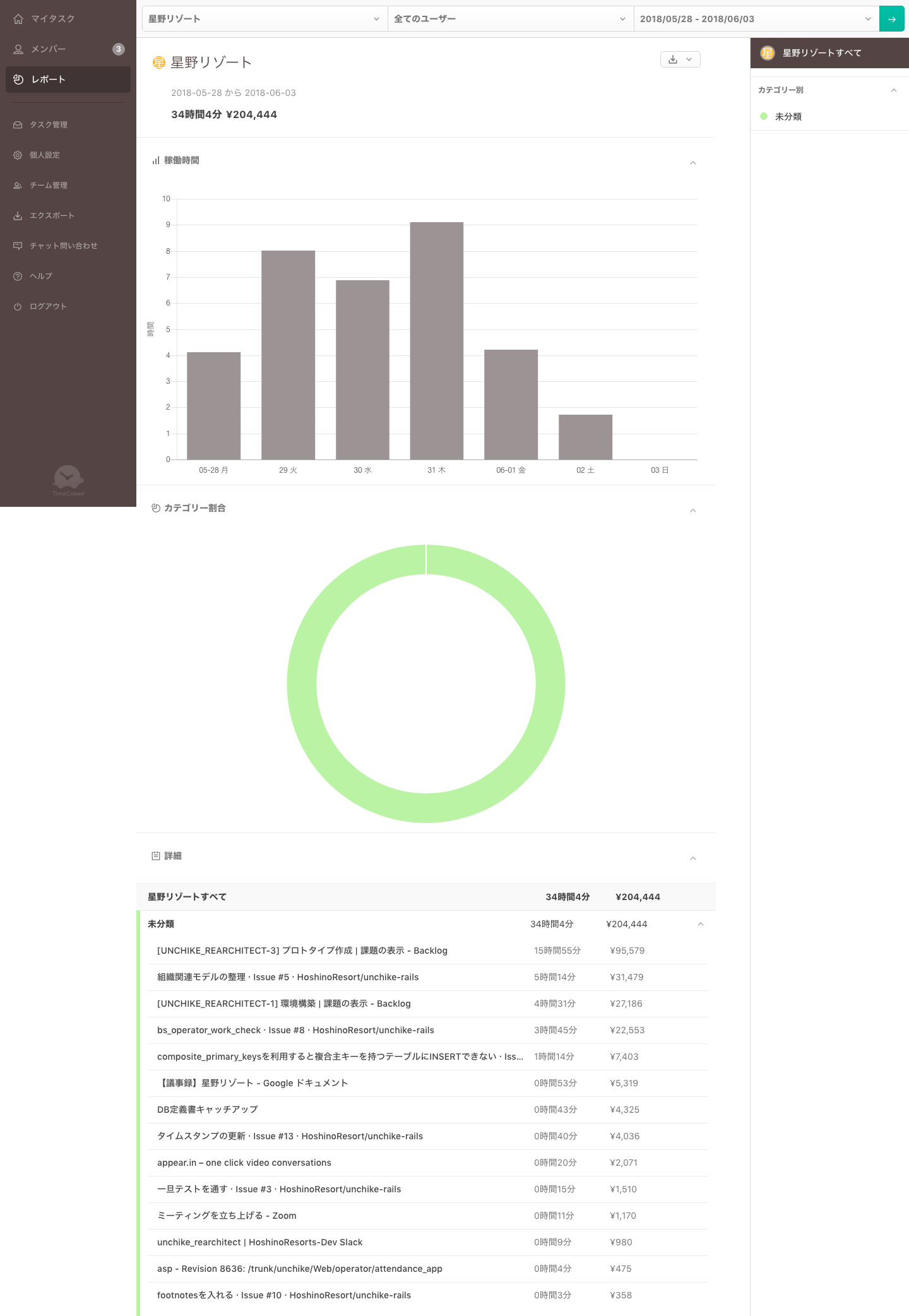
Task: Click the 組織関連モデルの整理 Issue #5 row
Action: click(428, 977)
